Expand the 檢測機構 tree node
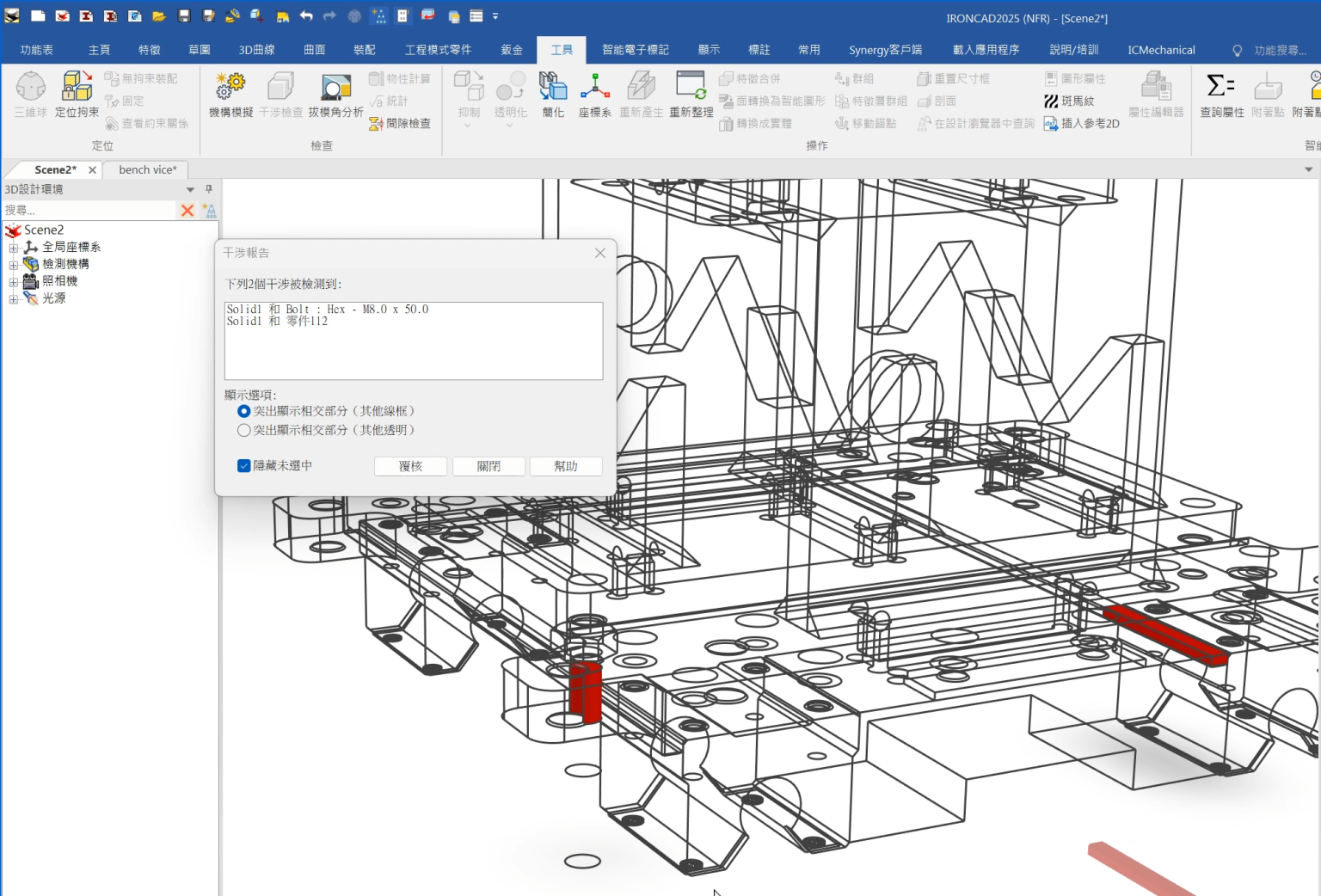1321x896 pixels. pyautogui.click(x=13, y=264)
